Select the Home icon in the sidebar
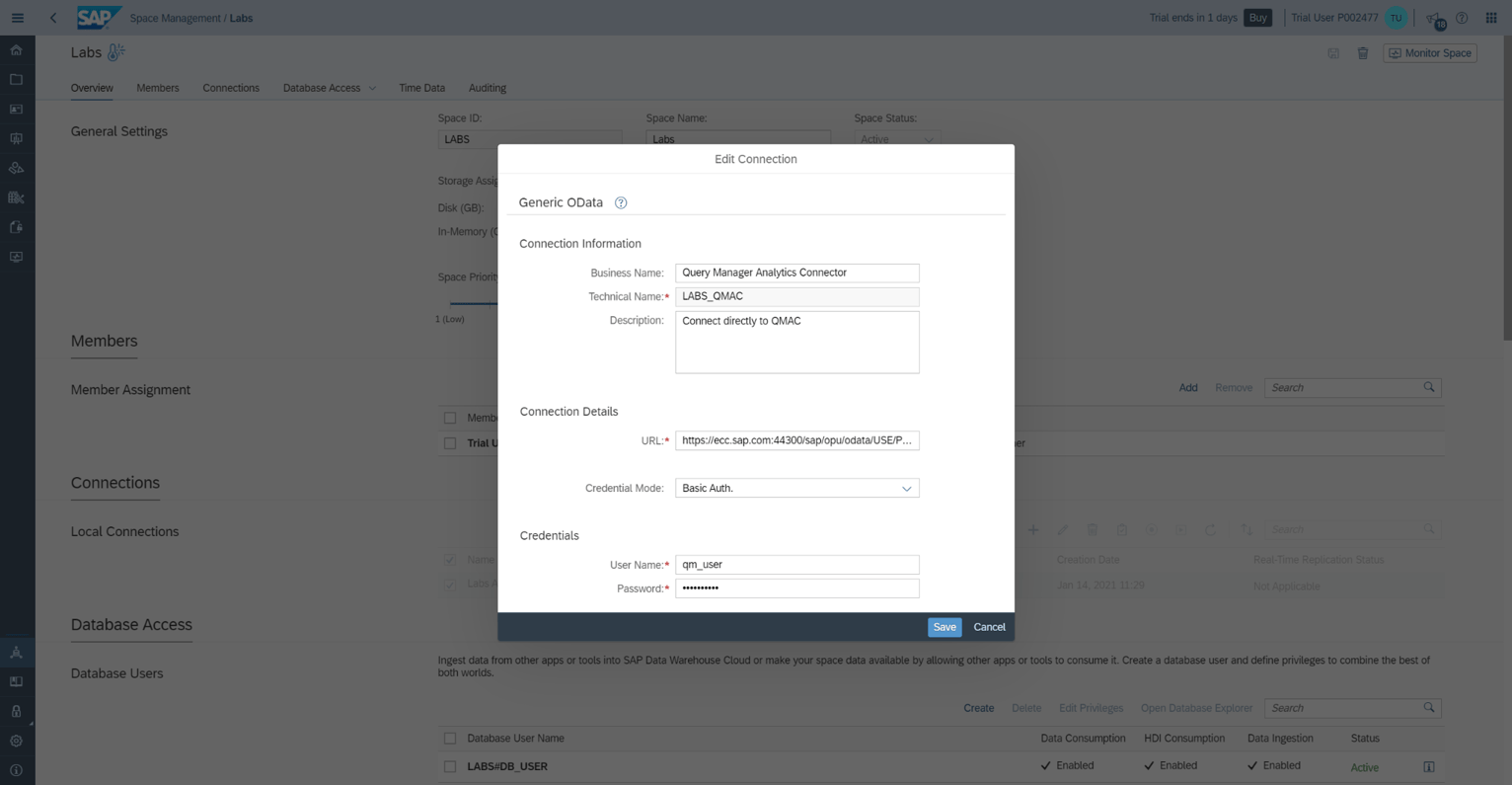The width and height of the screenshot is (1512, 785). click(x=16, y=49)
